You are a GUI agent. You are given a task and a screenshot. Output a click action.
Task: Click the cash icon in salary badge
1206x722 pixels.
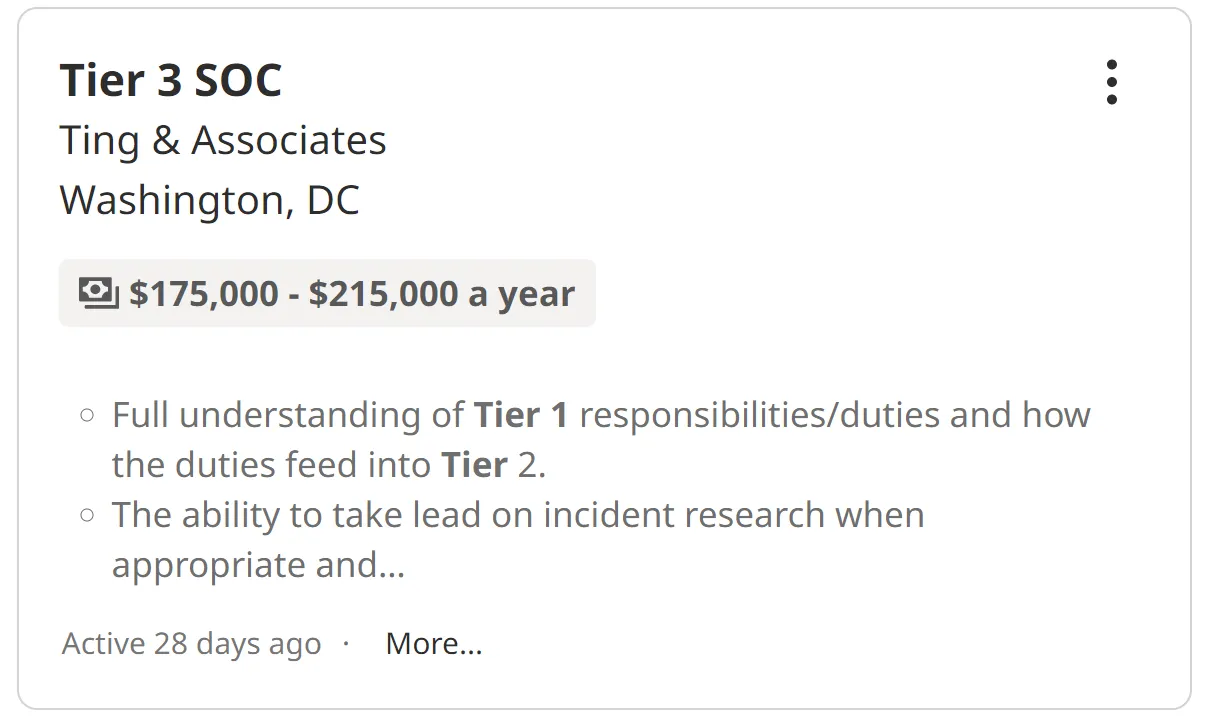tap(99, 293)
